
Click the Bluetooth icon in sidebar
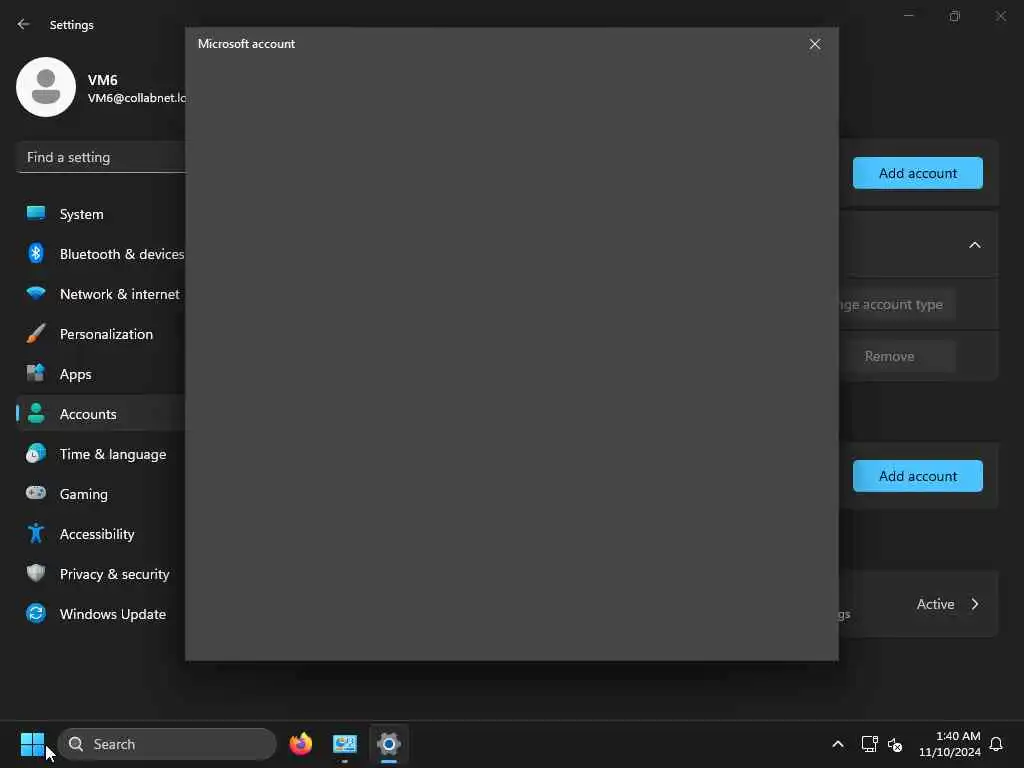click(36, 253)
